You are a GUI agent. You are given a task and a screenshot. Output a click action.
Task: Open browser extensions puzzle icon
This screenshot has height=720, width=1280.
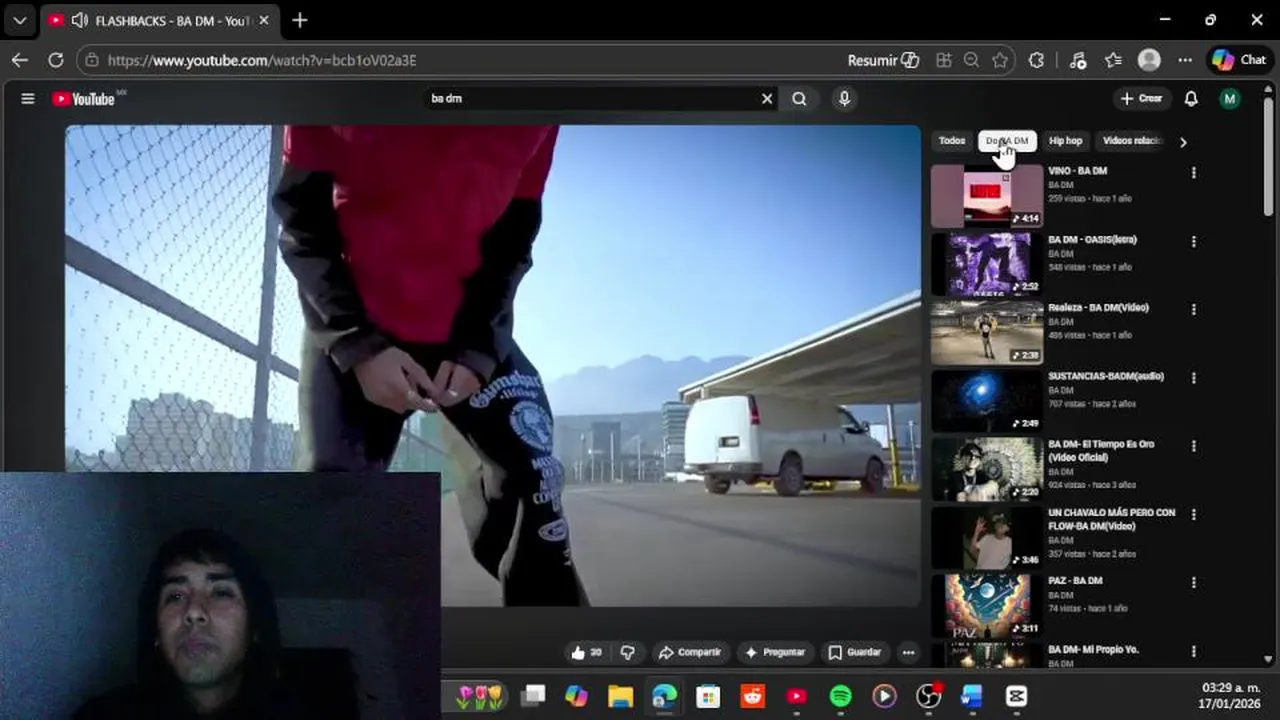(x=1036, y=60)
